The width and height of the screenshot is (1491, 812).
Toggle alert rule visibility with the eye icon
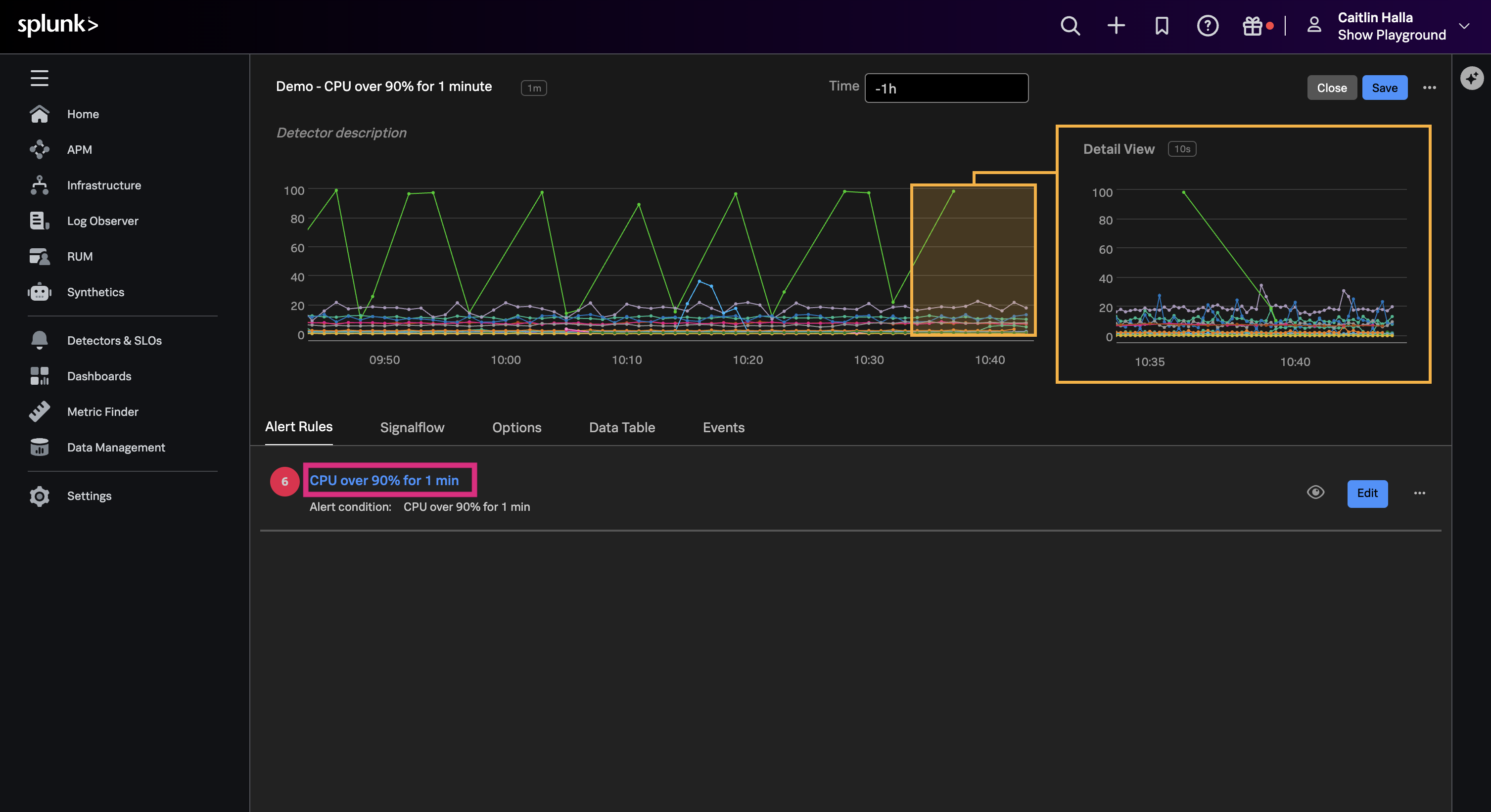coord(1315,493)
